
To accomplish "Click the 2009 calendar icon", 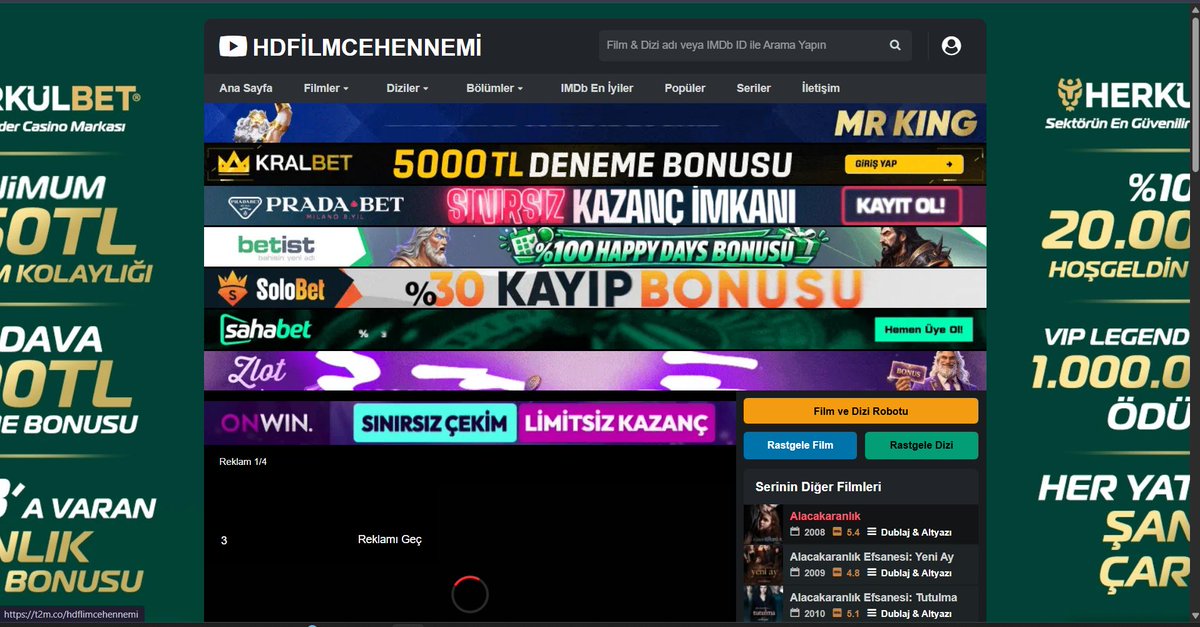I will [x=795, y=573].
